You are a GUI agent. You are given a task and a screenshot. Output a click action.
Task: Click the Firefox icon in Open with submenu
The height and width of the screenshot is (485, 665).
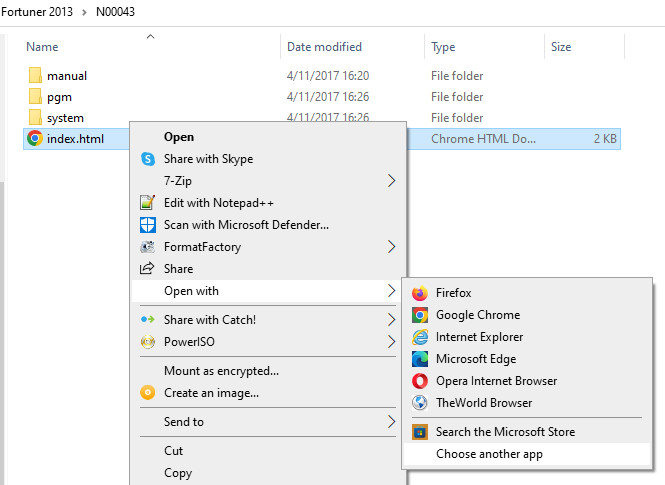point(420,293)
